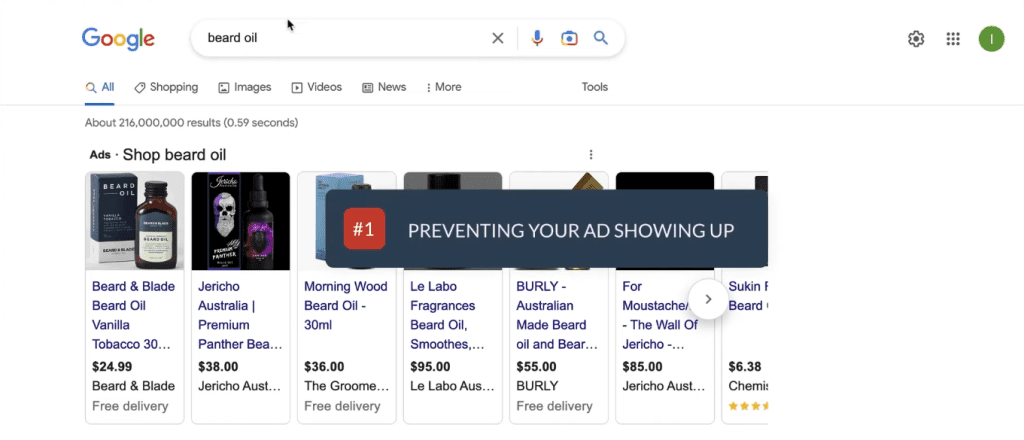Open search by image camera icon
This screenshot has height=440, width=1024.
click(x=569, y=39)
